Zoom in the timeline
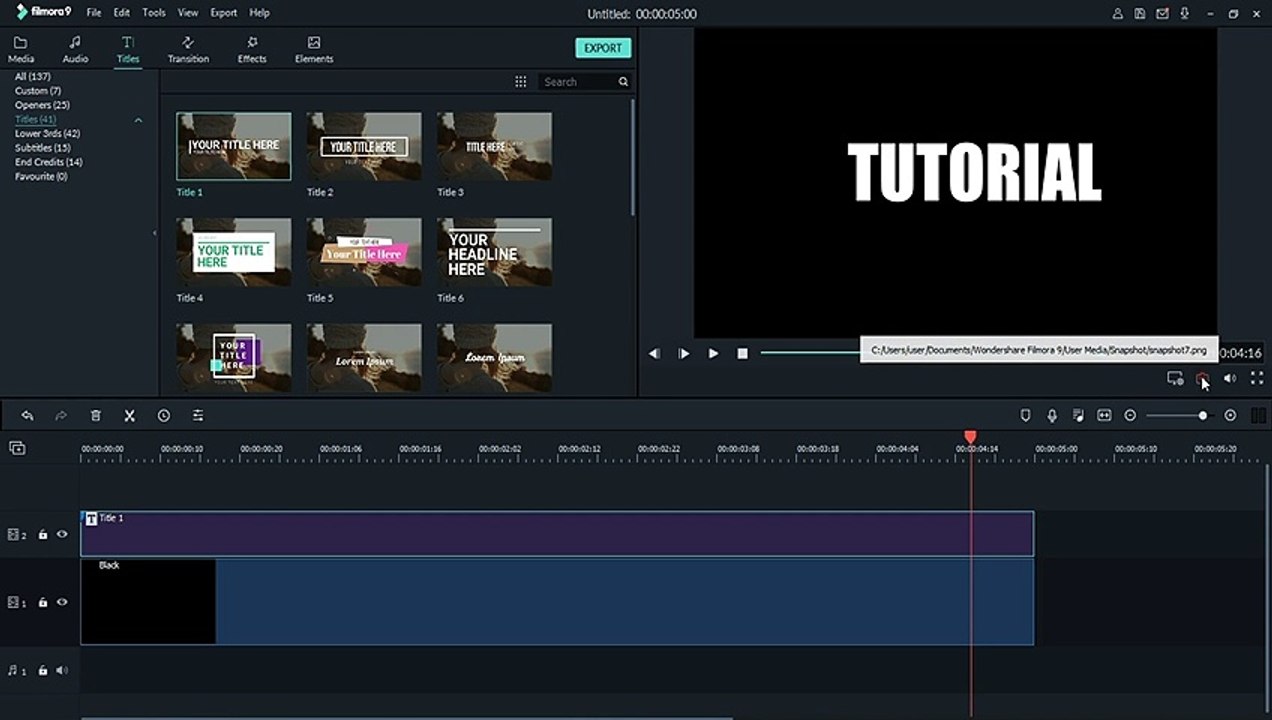1272x720 pixels. (1230, 415)
